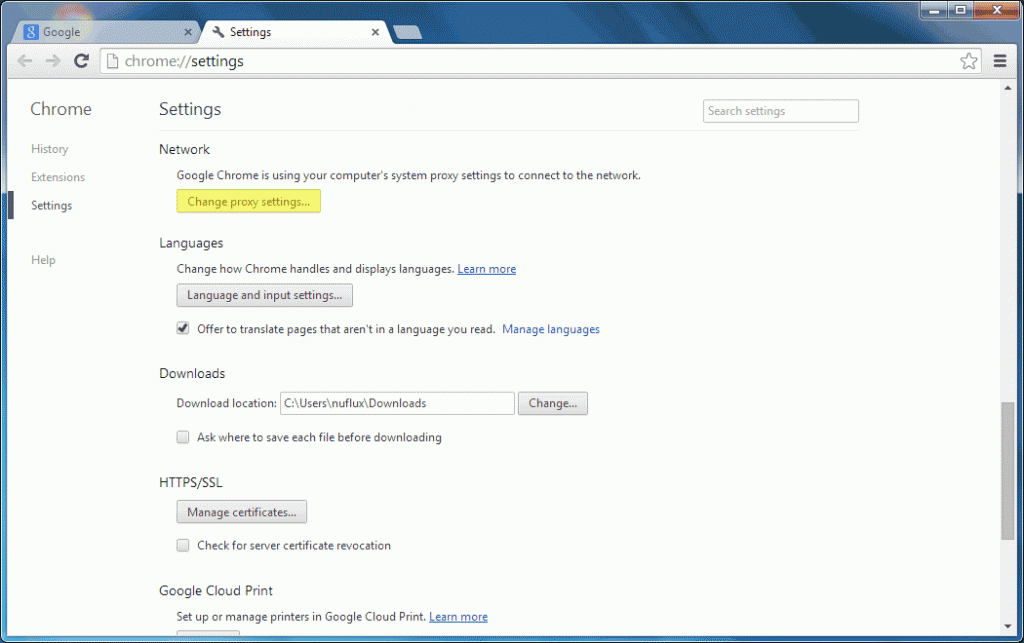Open Extensions in the sidebar
Image resolution: width=1024 pixels, height=643 pixels.
point(58,177)
